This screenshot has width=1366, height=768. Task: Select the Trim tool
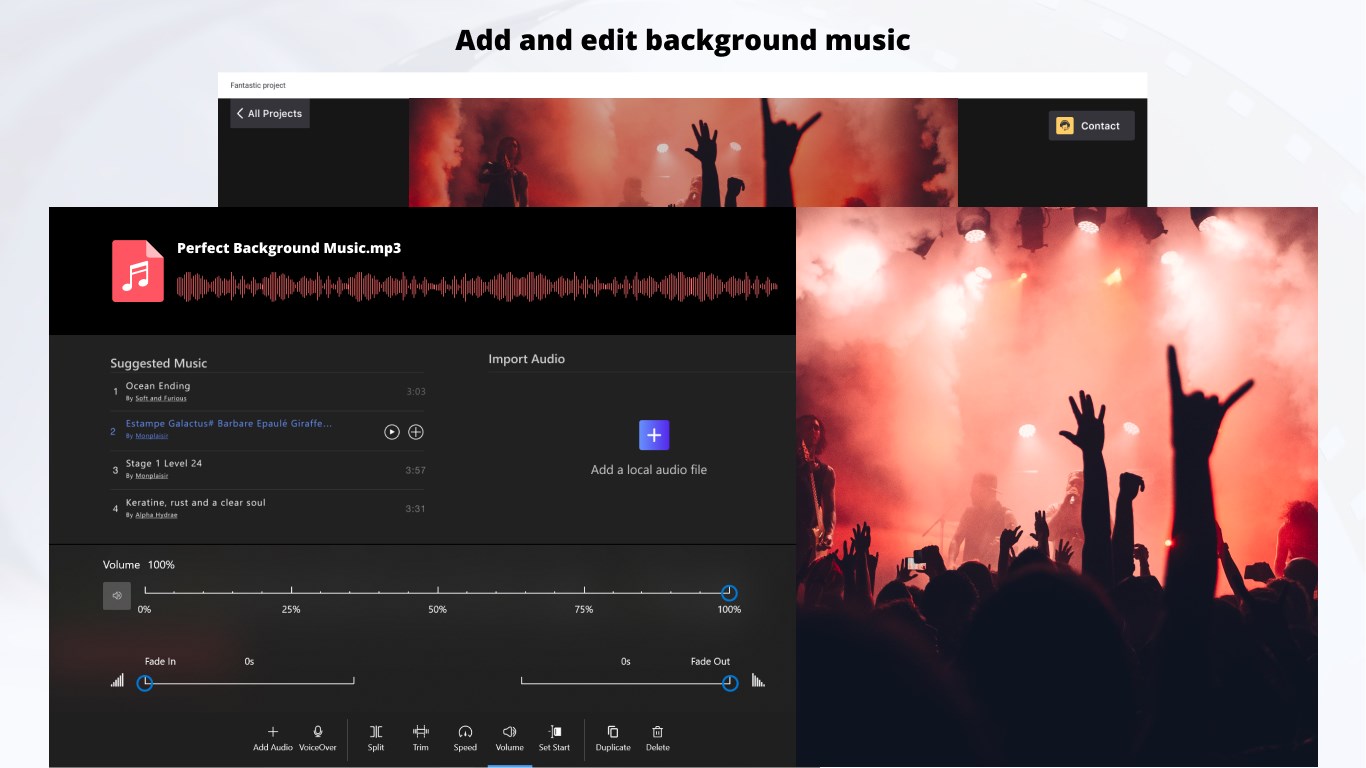[x=420, y=739]
